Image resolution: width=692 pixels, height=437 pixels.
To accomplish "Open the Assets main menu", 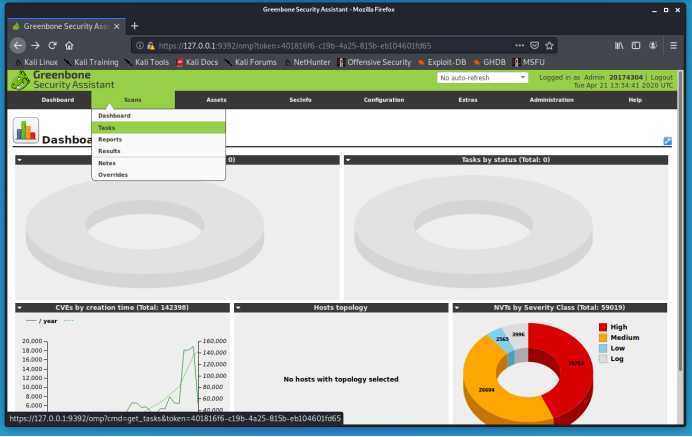I will click(216, 100).
